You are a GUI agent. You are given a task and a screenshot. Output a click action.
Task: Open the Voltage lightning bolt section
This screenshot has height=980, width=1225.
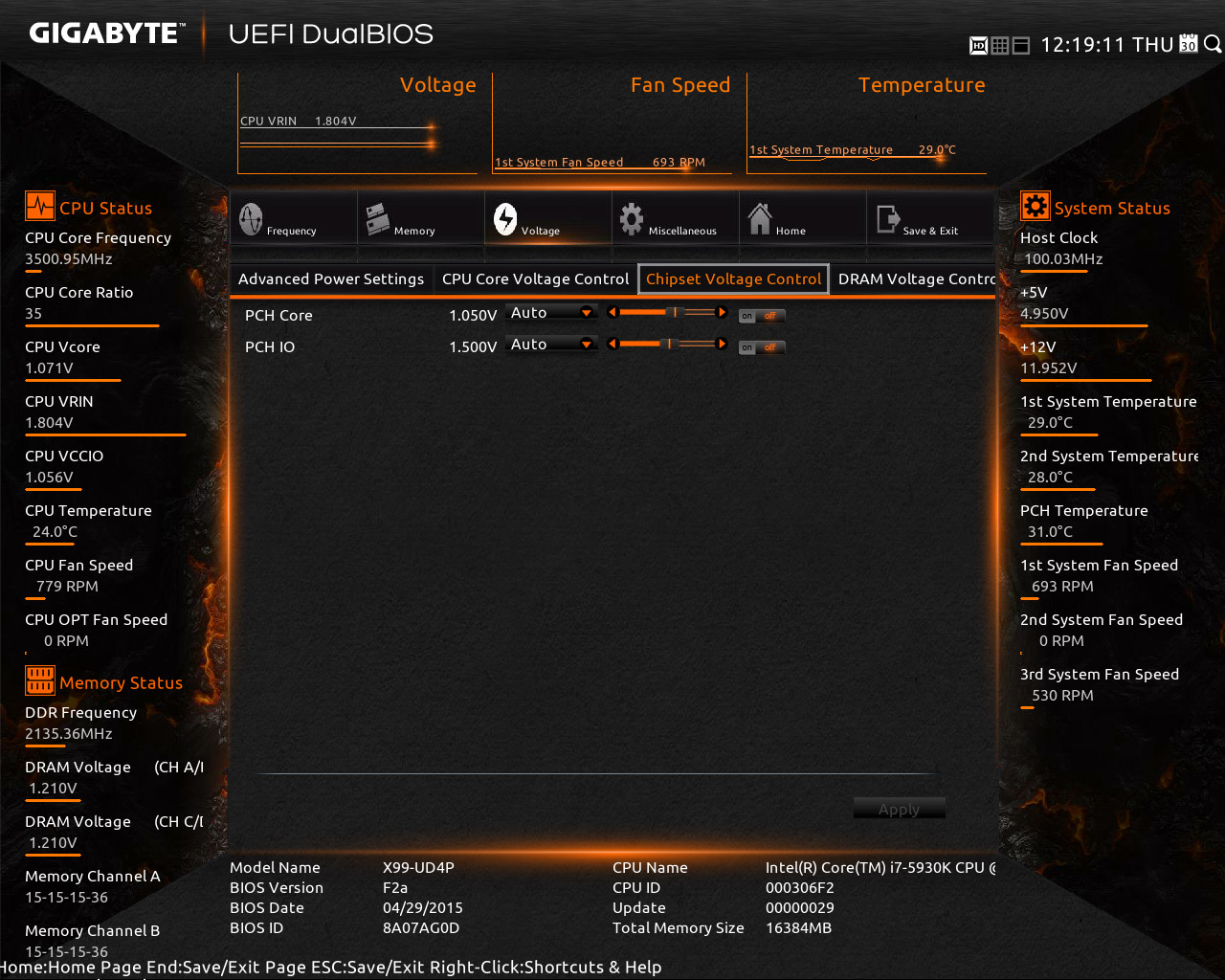[x=505, y=219]
